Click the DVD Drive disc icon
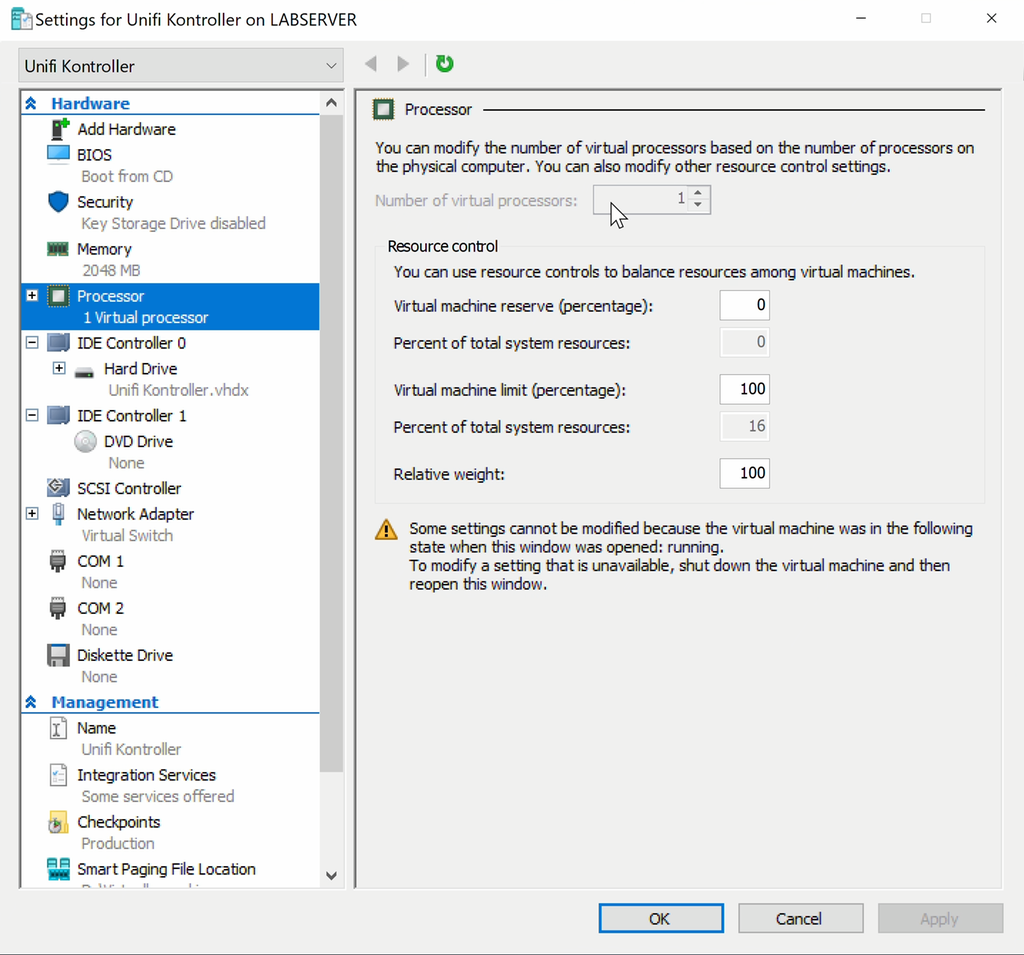The width and height of the screenshot is (1024, 955). (x=86, y=441)
